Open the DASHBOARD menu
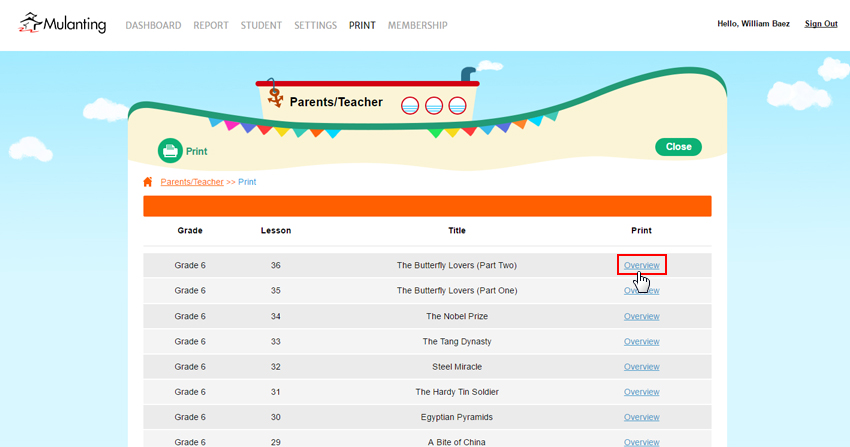 click(x=153, y=25)
